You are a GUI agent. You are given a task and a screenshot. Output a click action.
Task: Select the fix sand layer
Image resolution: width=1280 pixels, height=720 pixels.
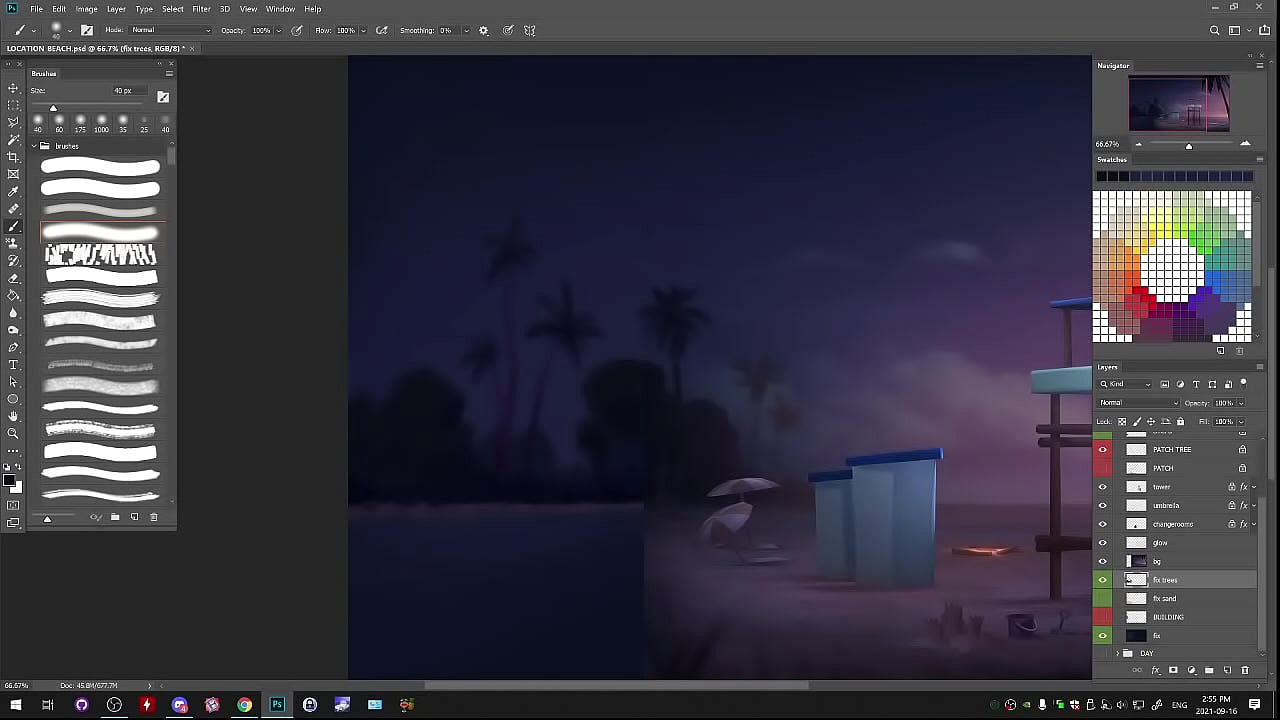1190,599
